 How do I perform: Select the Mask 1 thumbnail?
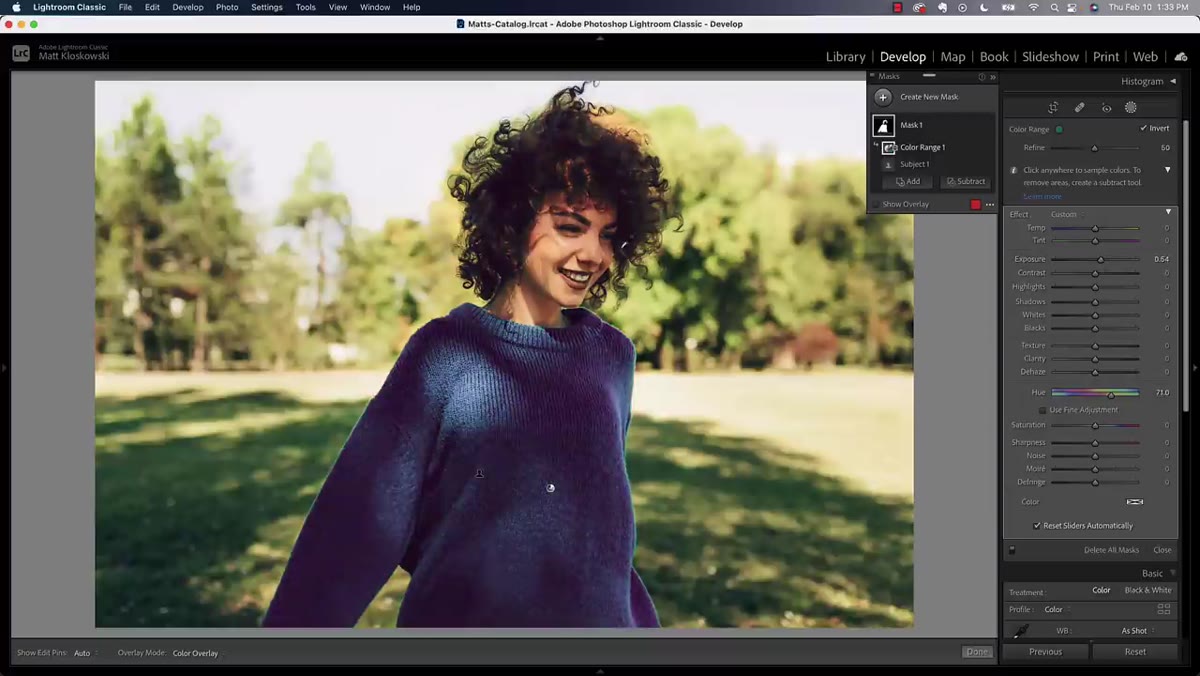tap(883, 125)
